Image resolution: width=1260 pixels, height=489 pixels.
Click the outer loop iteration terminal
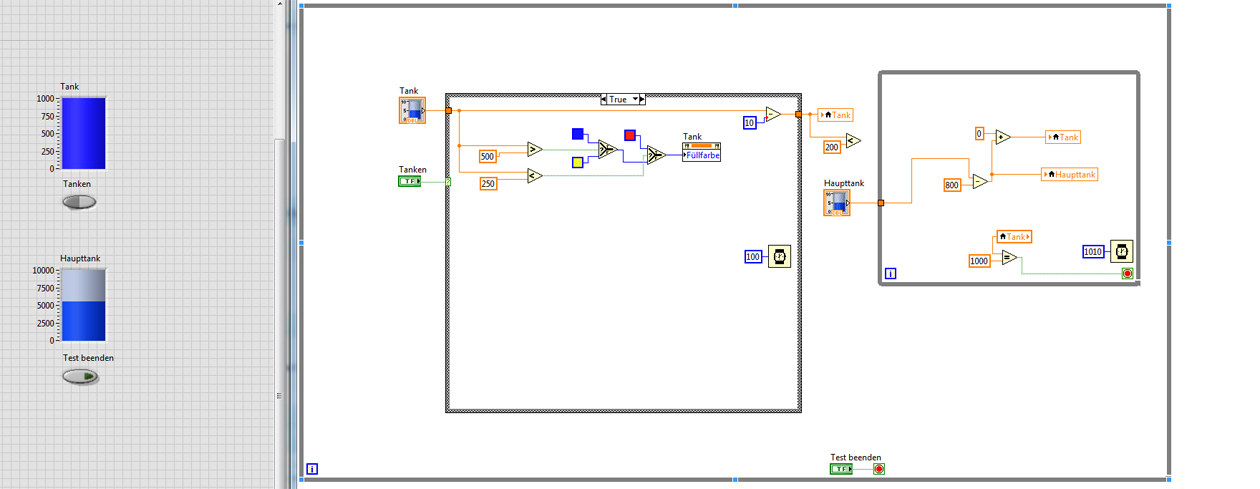[312, 468]
